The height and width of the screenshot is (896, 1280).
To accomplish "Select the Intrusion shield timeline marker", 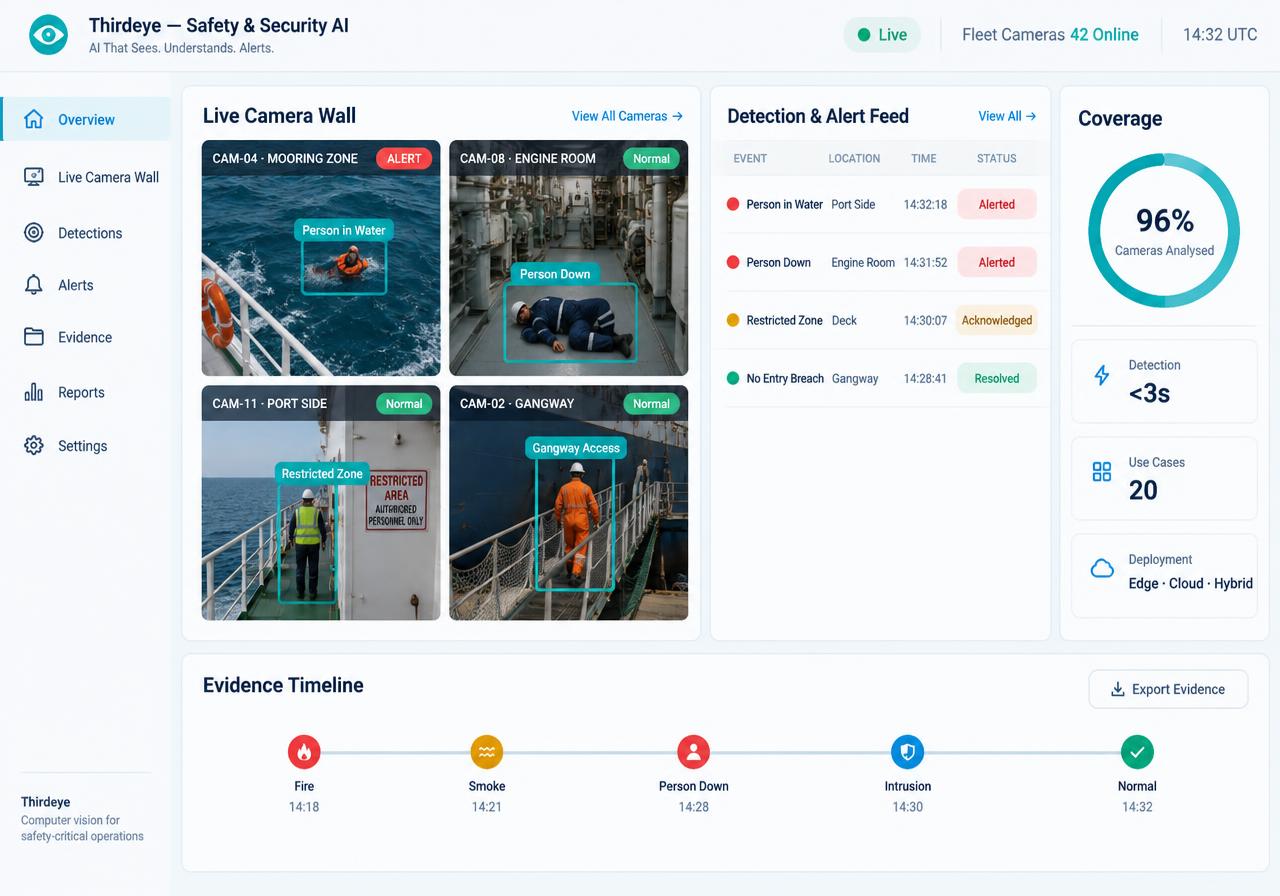I will [x=907, y=751].
